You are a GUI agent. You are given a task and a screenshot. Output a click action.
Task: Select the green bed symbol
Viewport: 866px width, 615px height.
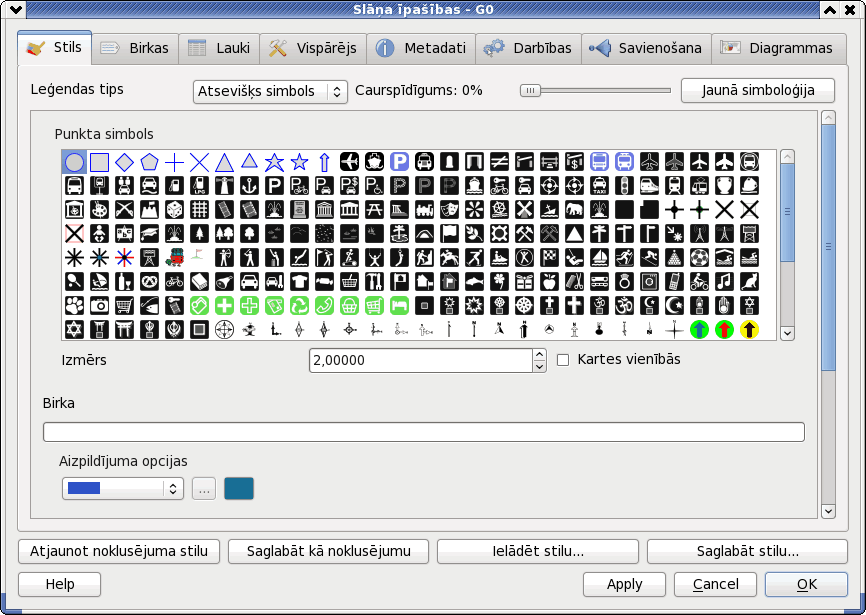pyautogui.click(x=399, y=305)
